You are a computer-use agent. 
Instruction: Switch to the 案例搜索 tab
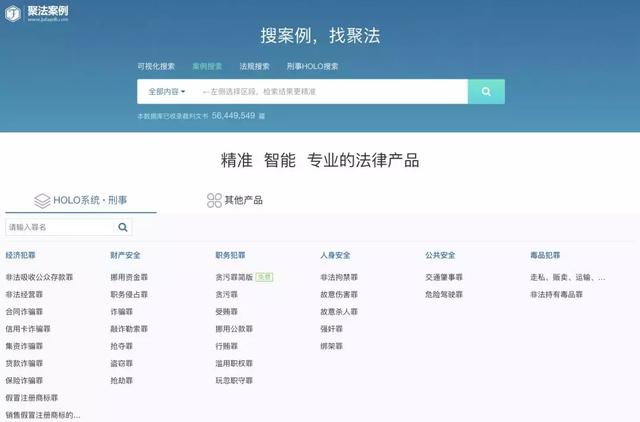pyautogui.click(x=207, y=66)
